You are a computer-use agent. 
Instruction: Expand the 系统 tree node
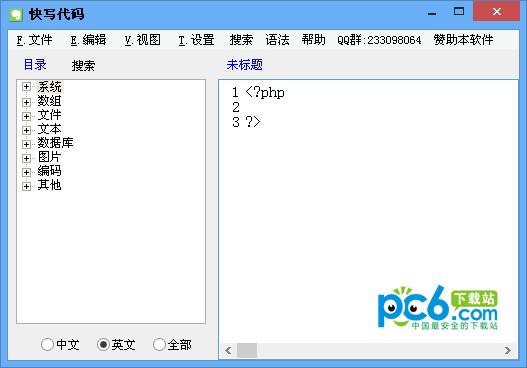coord(26,87)
